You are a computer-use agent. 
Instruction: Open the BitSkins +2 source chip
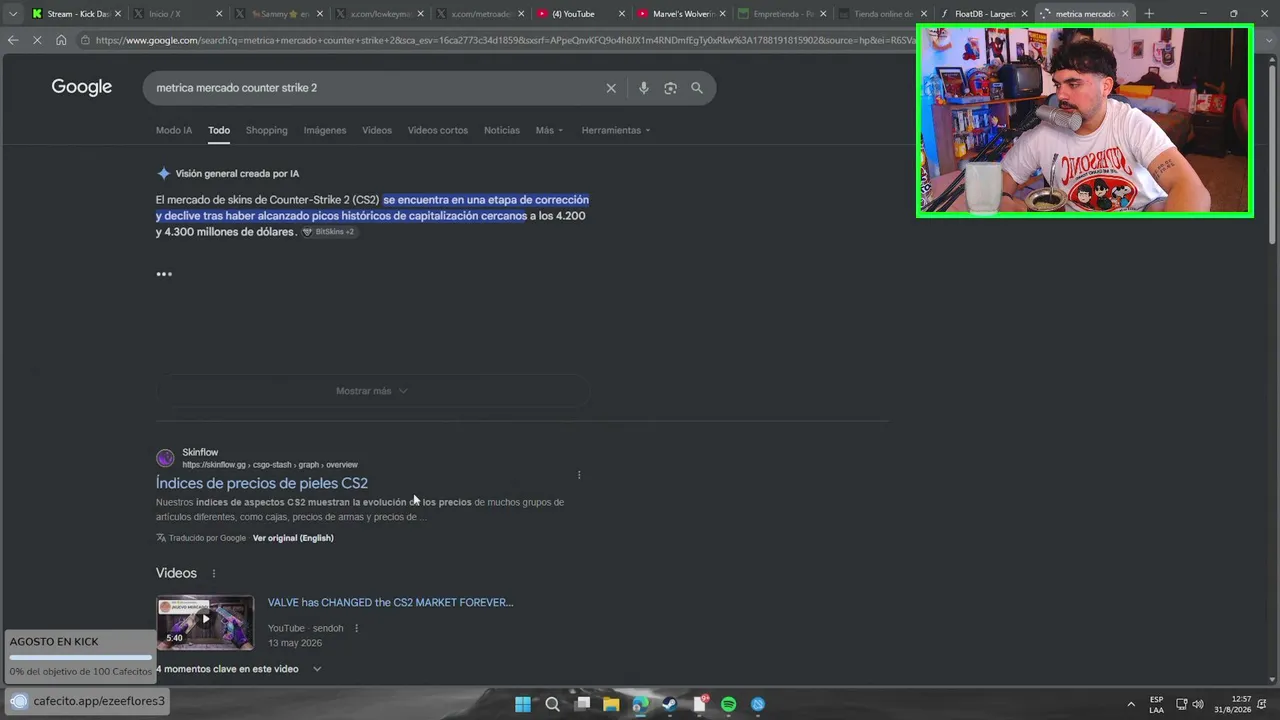(x=328, y=232)
